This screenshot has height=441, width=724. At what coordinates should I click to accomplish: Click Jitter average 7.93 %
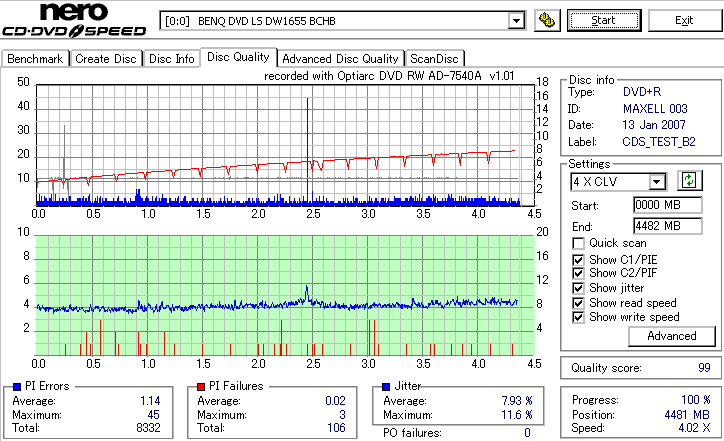point(517,401)
